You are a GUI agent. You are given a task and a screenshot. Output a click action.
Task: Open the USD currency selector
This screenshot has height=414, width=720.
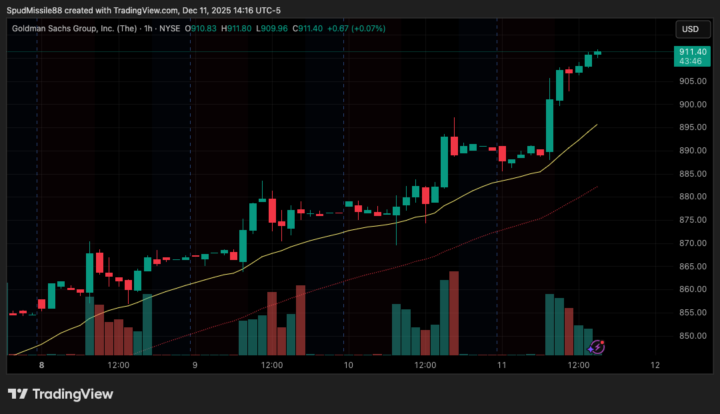pyautogui.click(x=692, y=29)
